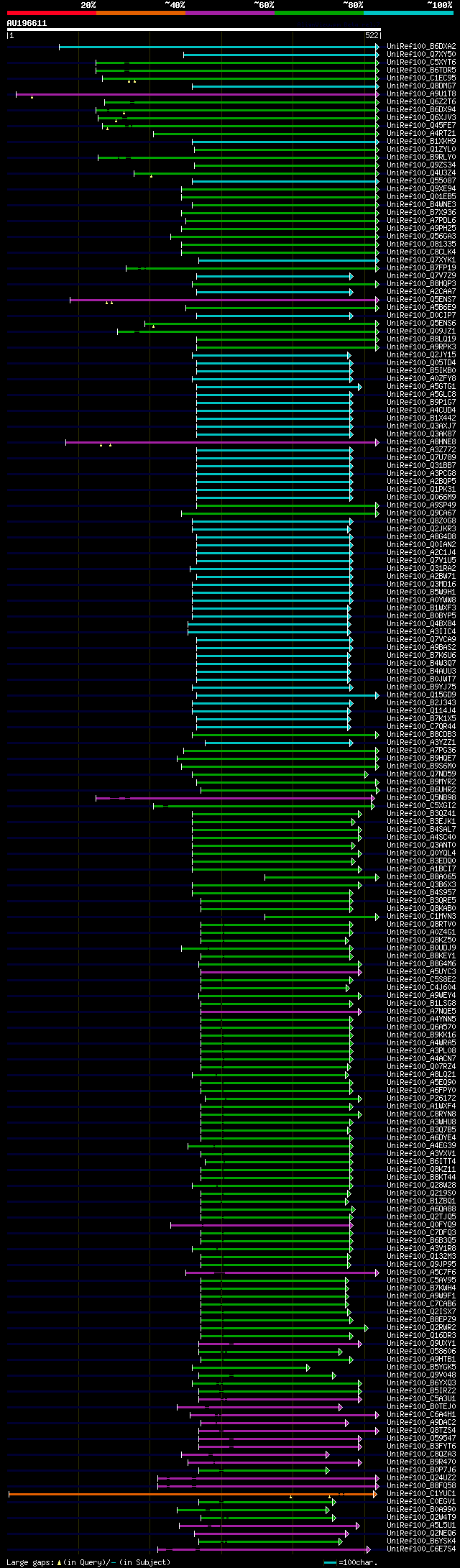
Task: Open hit UniRef100_Q8DMG7
Action: (421, 86)
